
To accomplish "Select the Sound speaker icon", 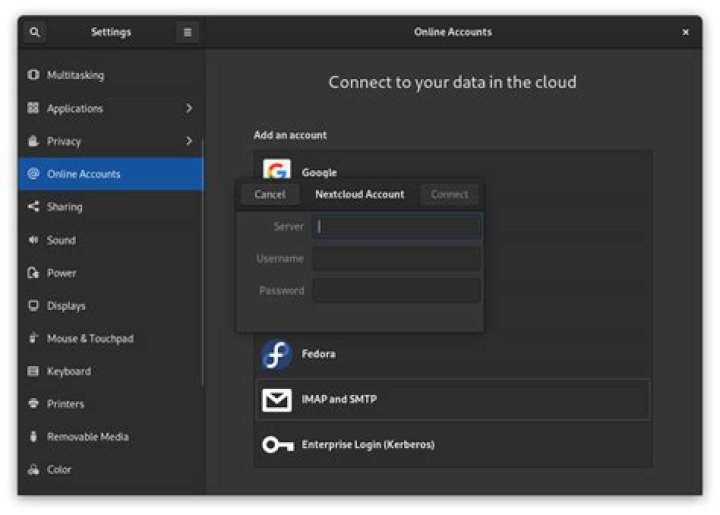I will click(33, 240).
